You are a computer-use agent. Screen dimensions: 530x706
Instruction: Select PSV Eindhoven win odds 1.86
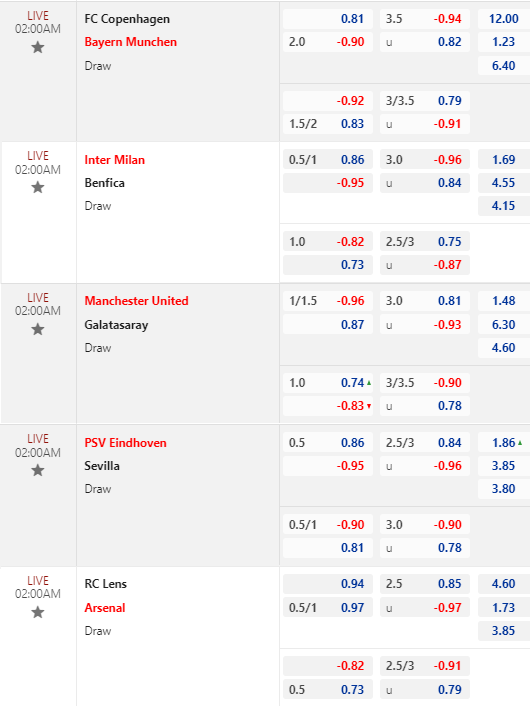tap(504, 443)
